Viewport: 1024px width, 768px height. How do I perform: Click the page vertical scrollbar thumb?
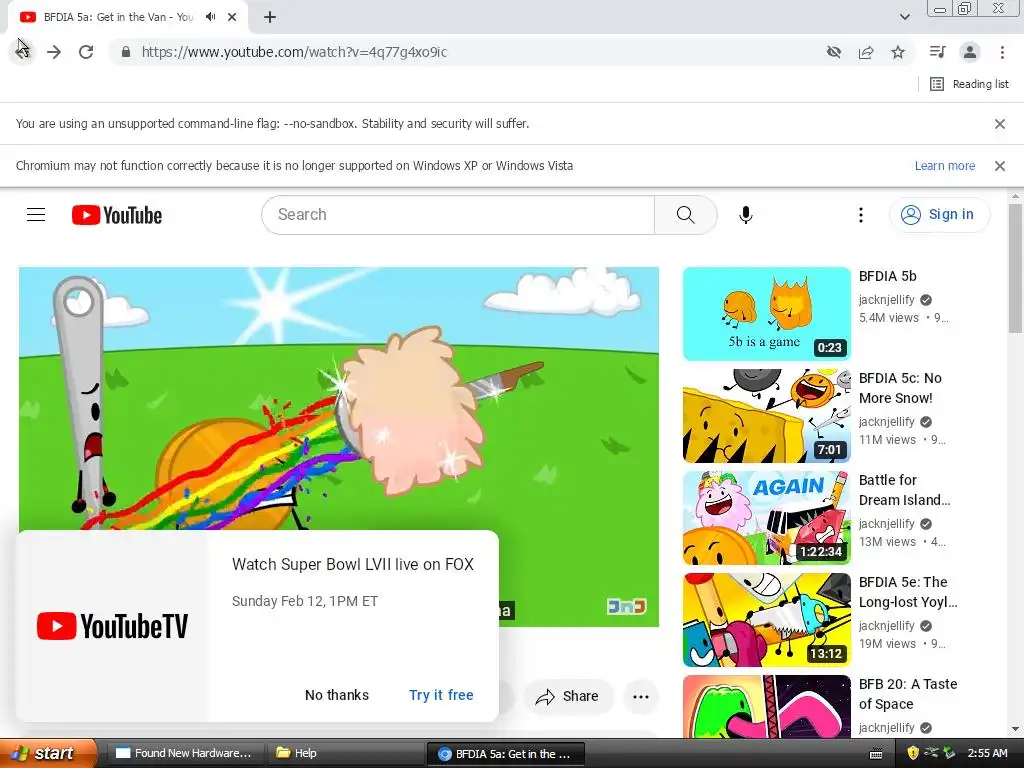tap(1015, 268)
